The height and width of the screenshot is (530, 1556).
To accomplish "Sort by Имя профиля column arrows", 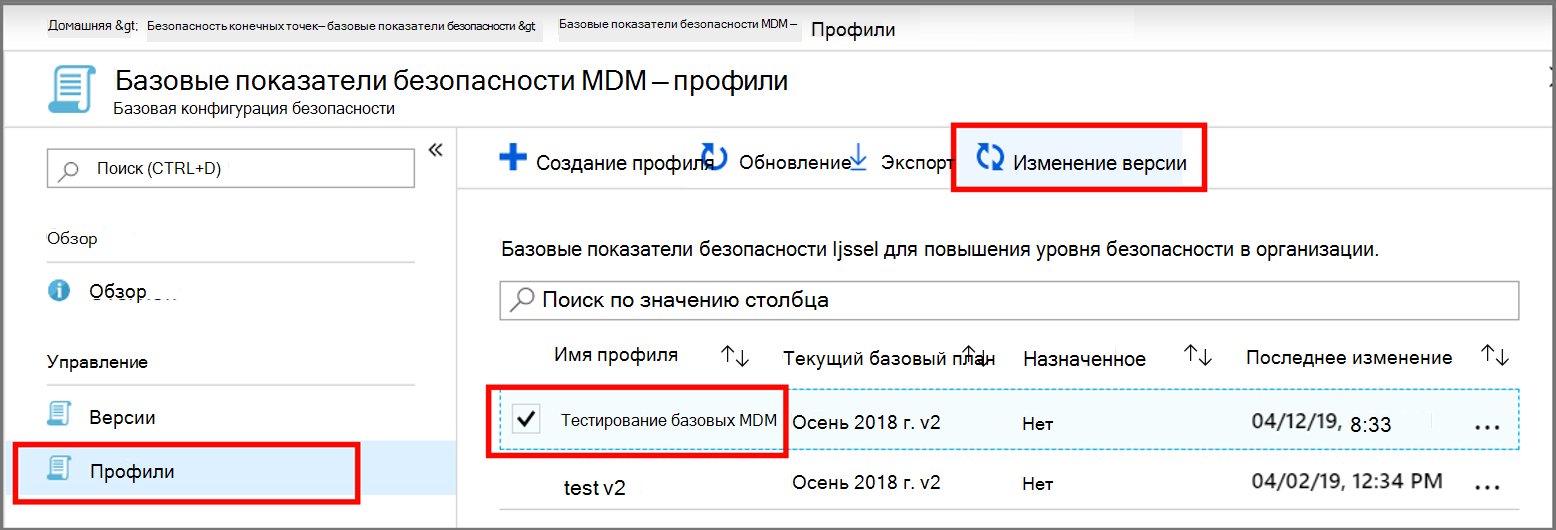I will coord(734,356).
